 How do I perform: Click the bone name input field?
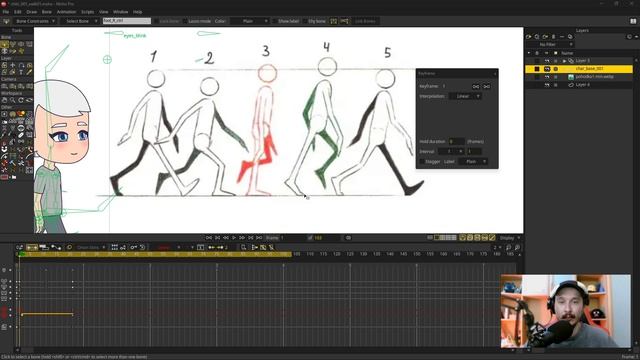click(127, 21)
